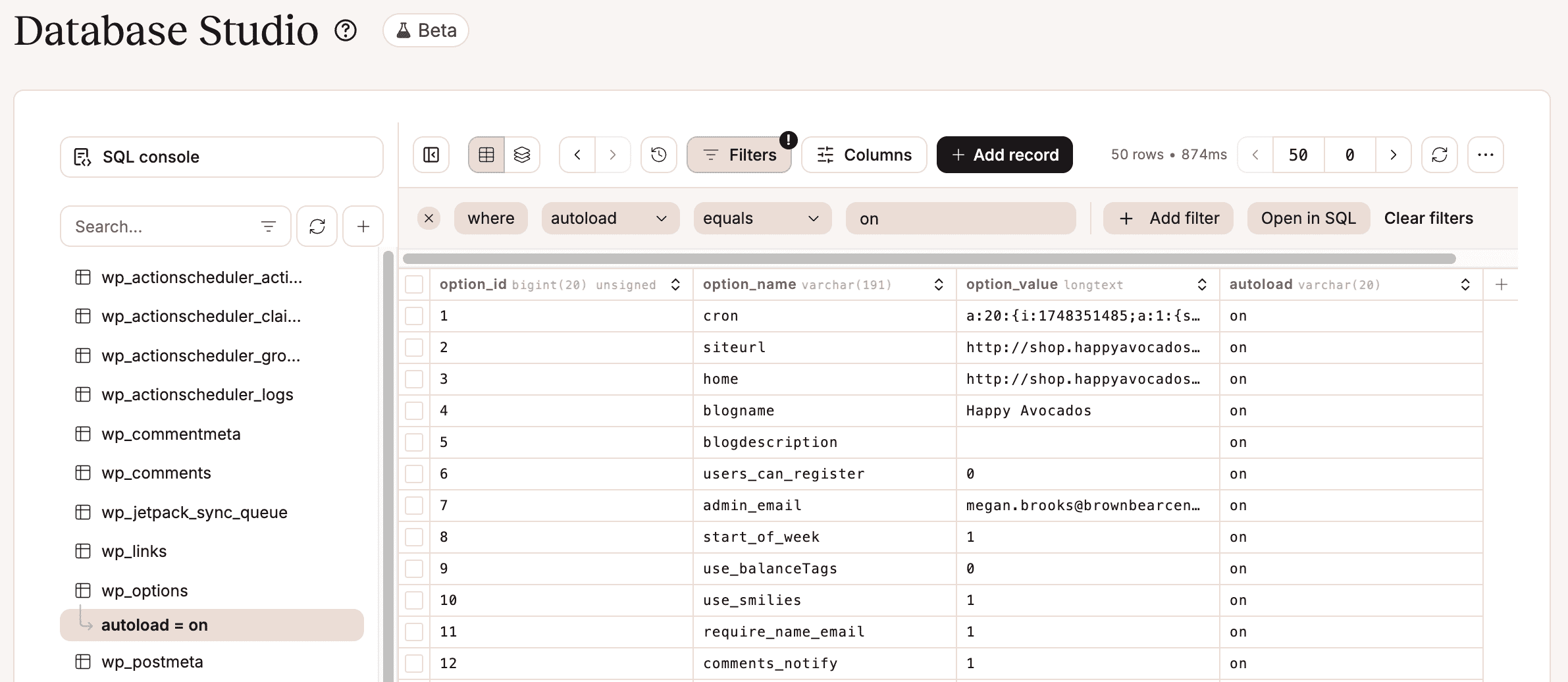The height and width of the screenshot is (682, 1568).
Task: Go forward with the right chevron navigation
Action: coord(613,155)
